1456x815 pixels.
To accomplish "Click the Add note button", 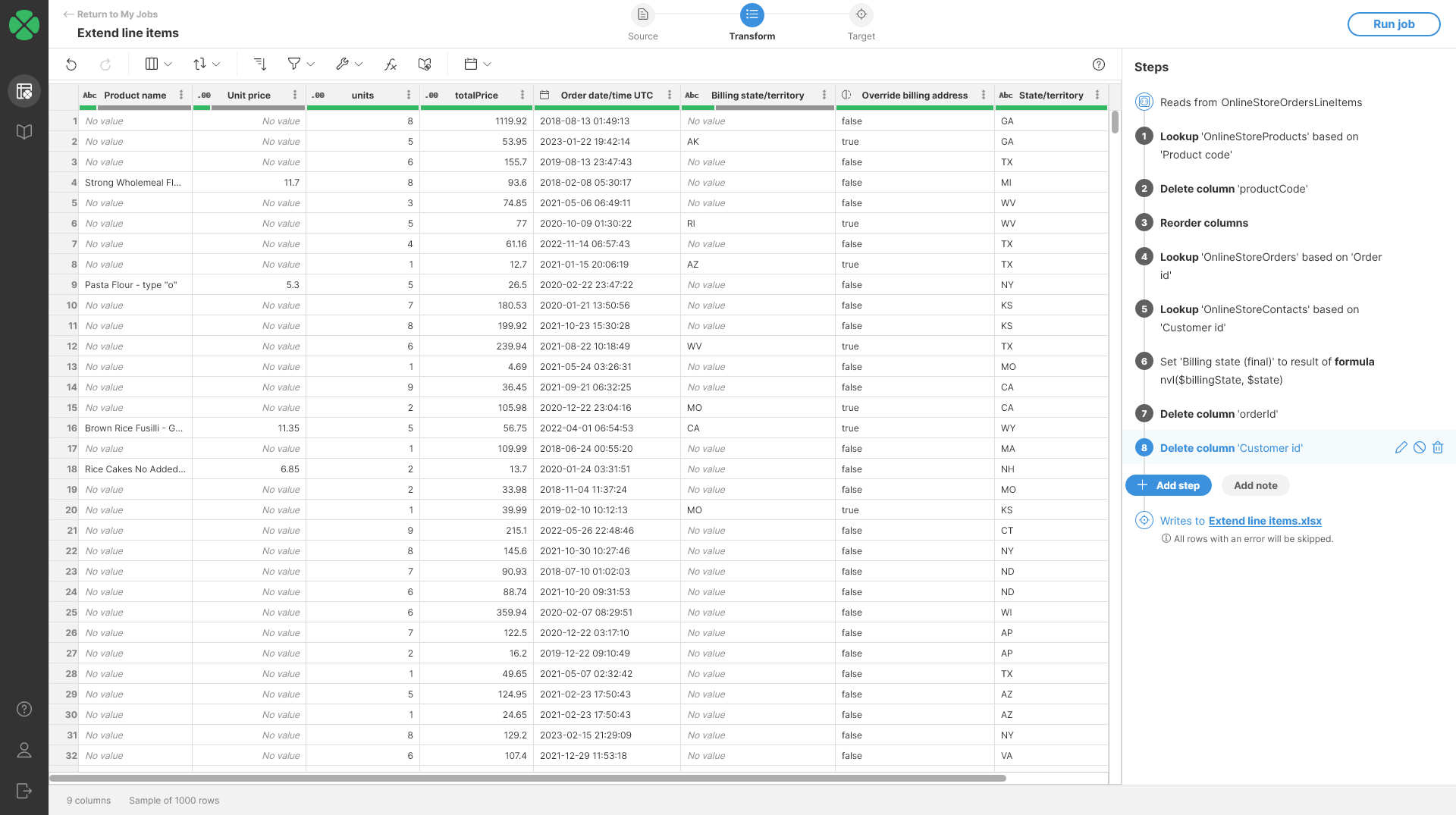I will [1256, 485].
